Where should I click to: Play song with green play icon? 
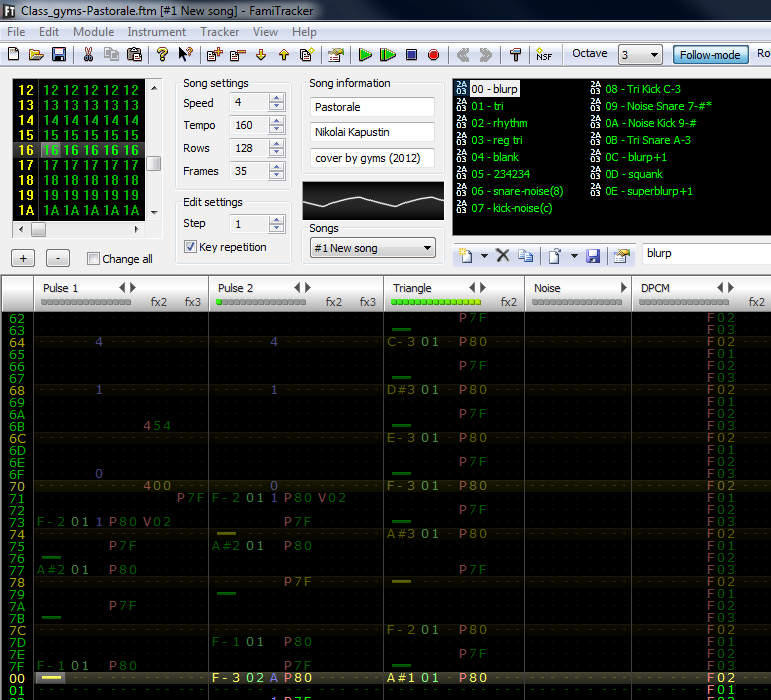(x=365, y=55)
